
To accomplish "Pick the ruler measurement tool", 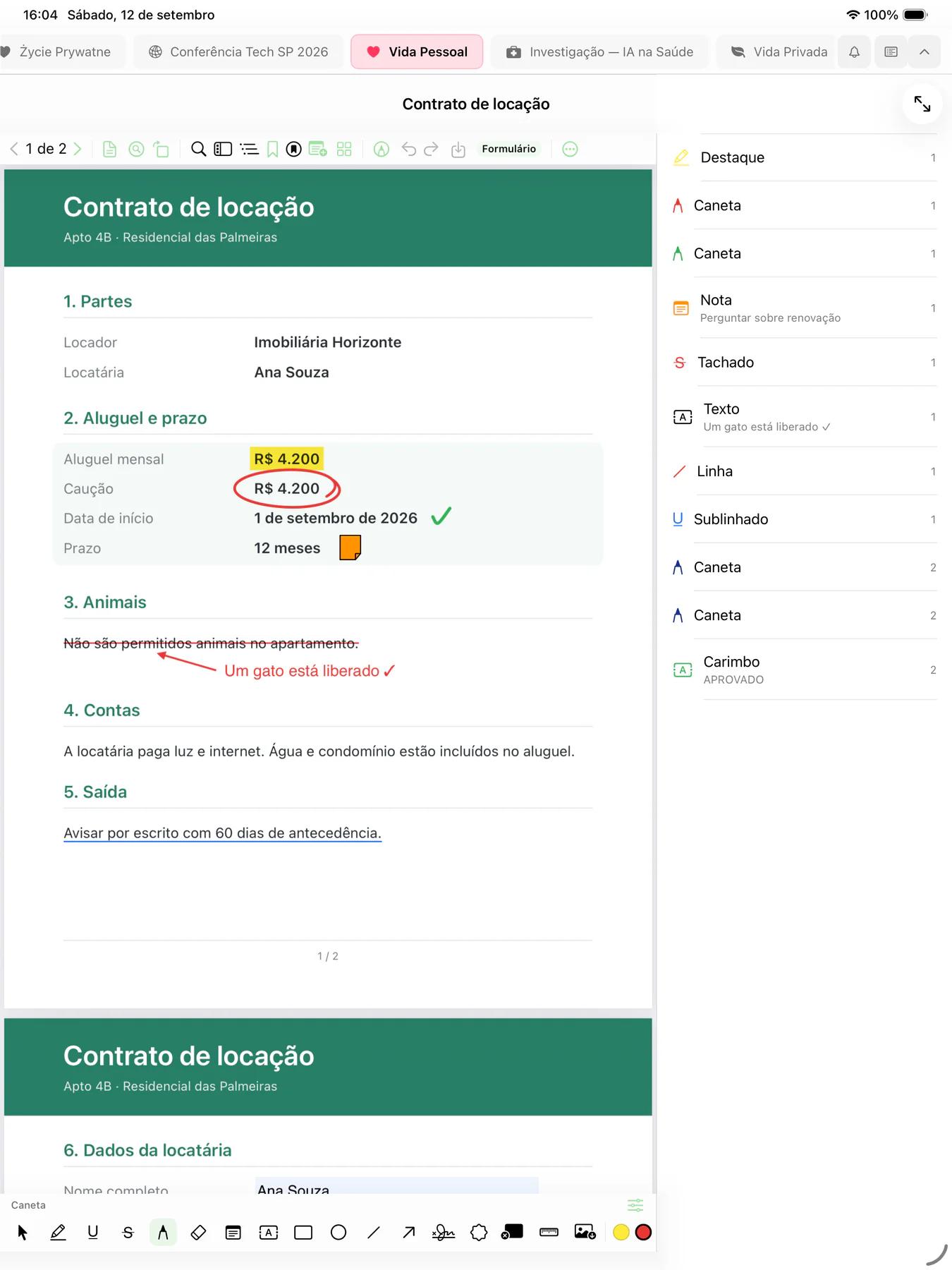I will [549, 1233].
